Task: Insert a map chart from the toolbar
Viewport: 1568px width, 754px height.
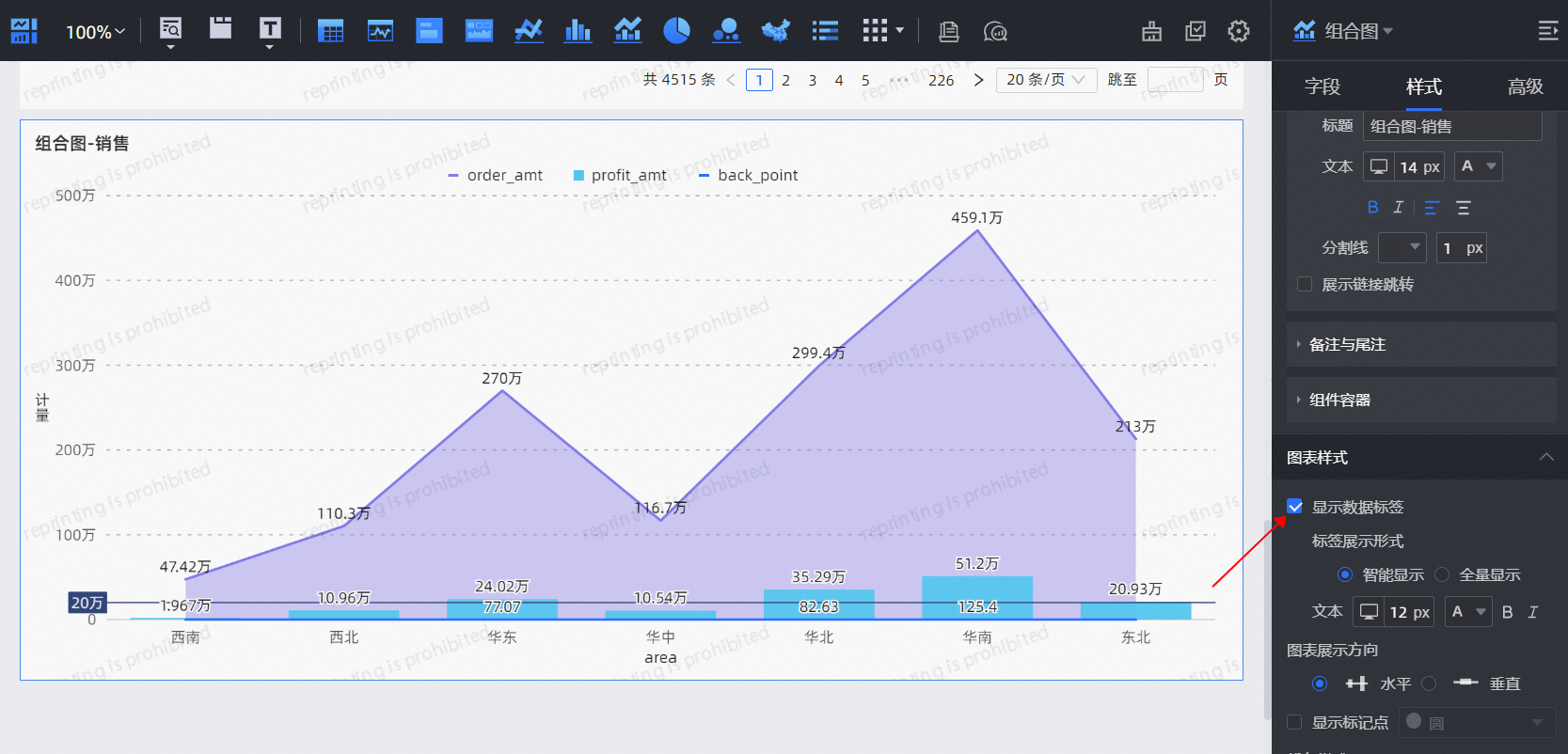Action: tap(775, 31)
